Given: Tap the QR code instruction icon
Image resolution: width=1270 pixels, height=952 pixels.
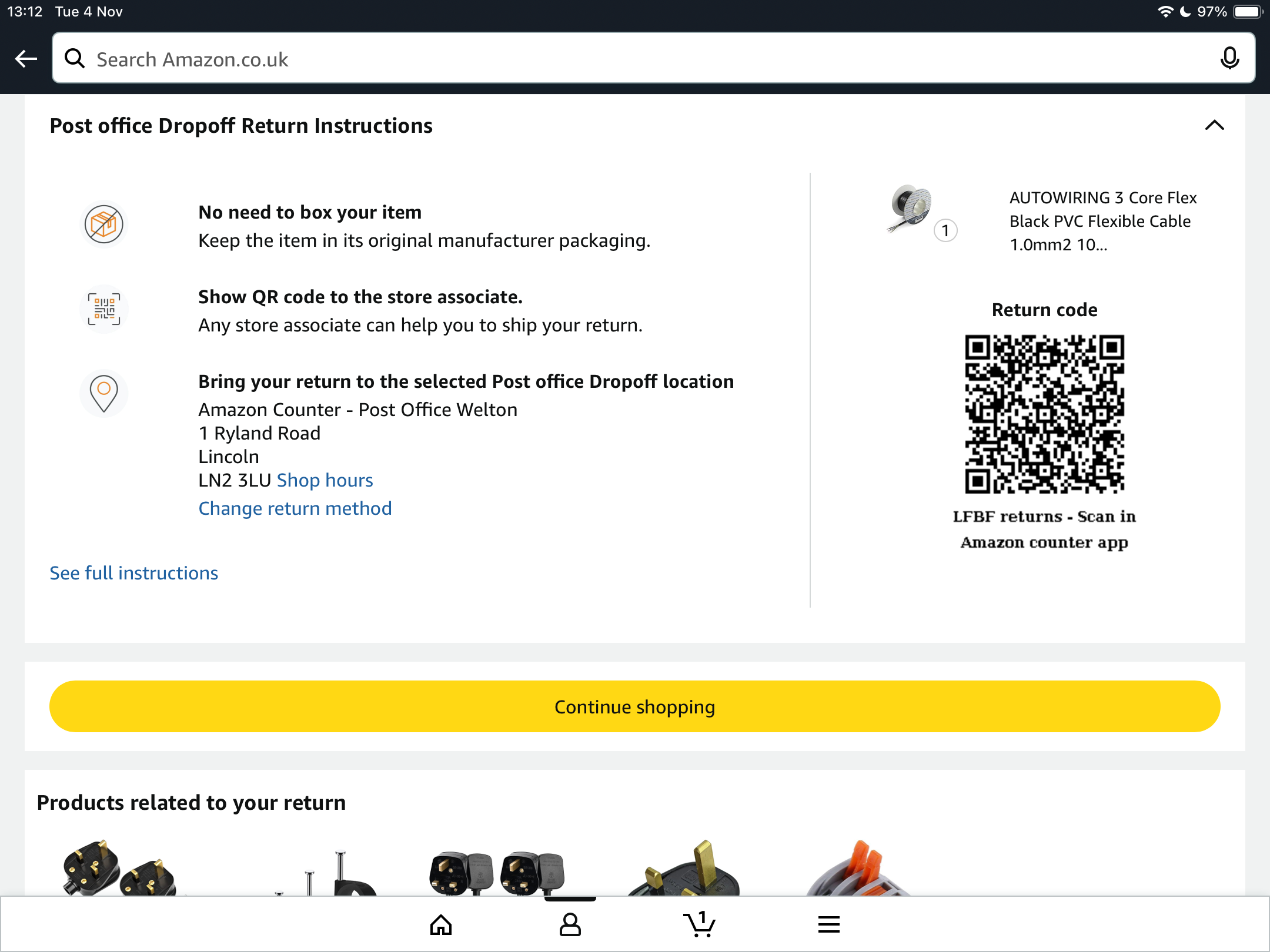Looking at the screenshot, I should (x=104, y=309).
